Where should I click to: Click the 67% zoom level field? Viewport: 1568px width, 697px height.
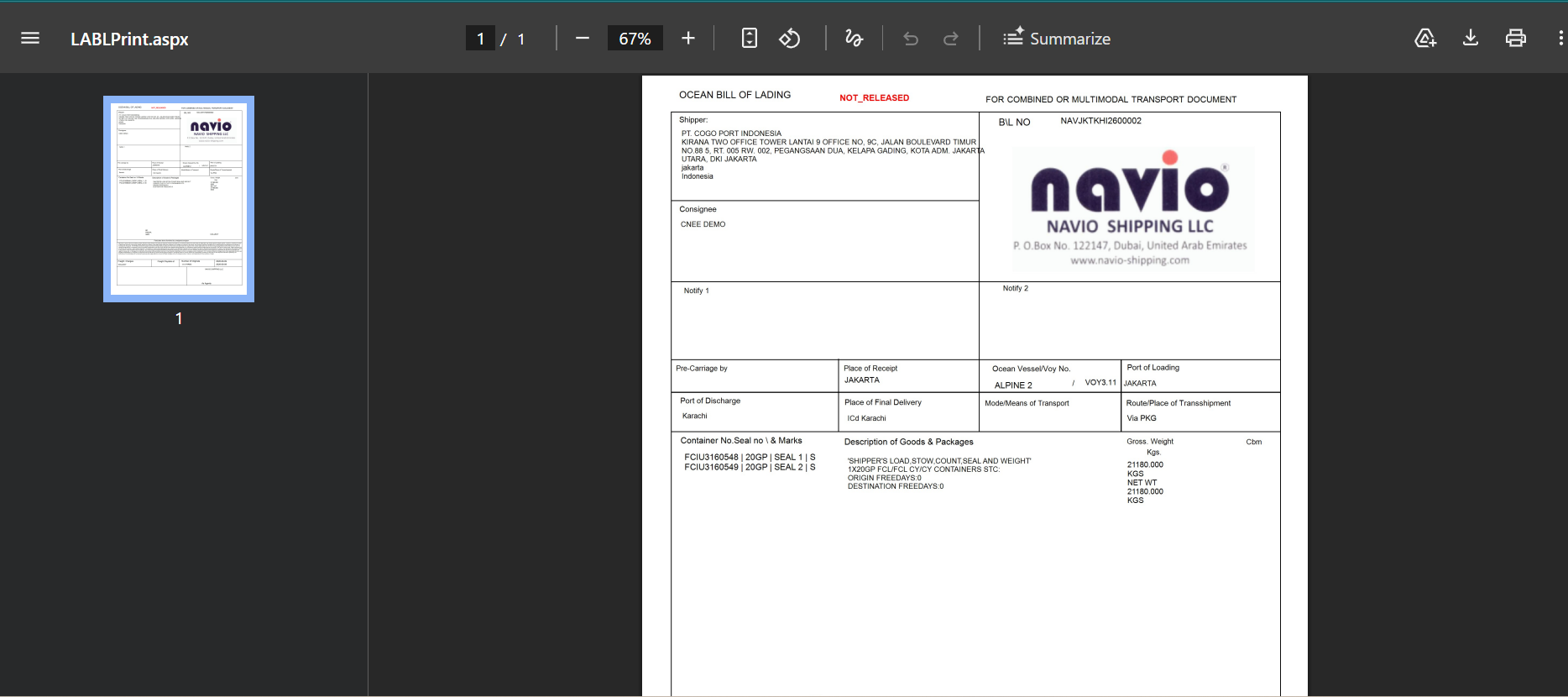[635, 39]
